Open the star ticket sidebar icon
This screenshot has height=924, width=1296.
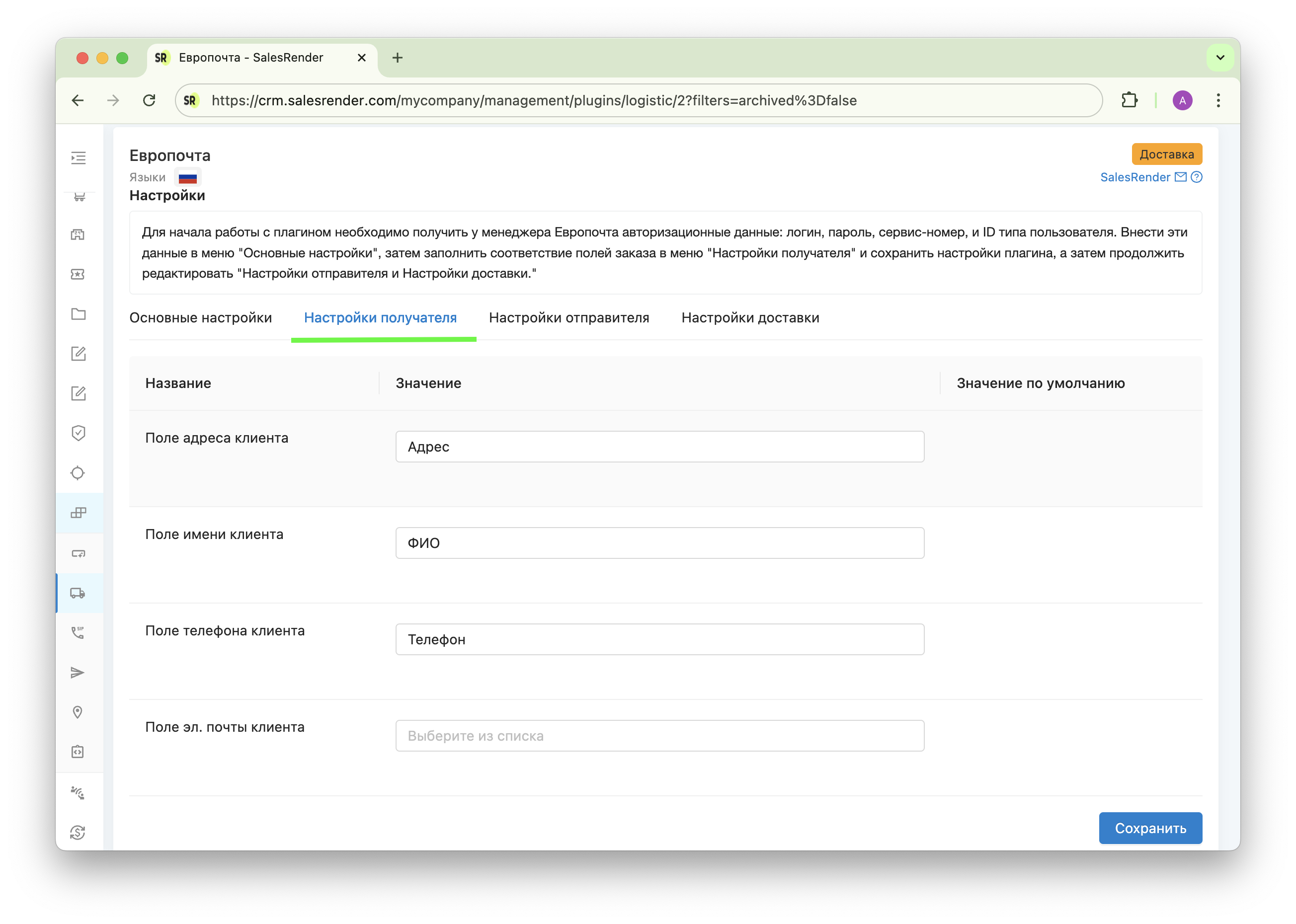(x=78, y=274)
